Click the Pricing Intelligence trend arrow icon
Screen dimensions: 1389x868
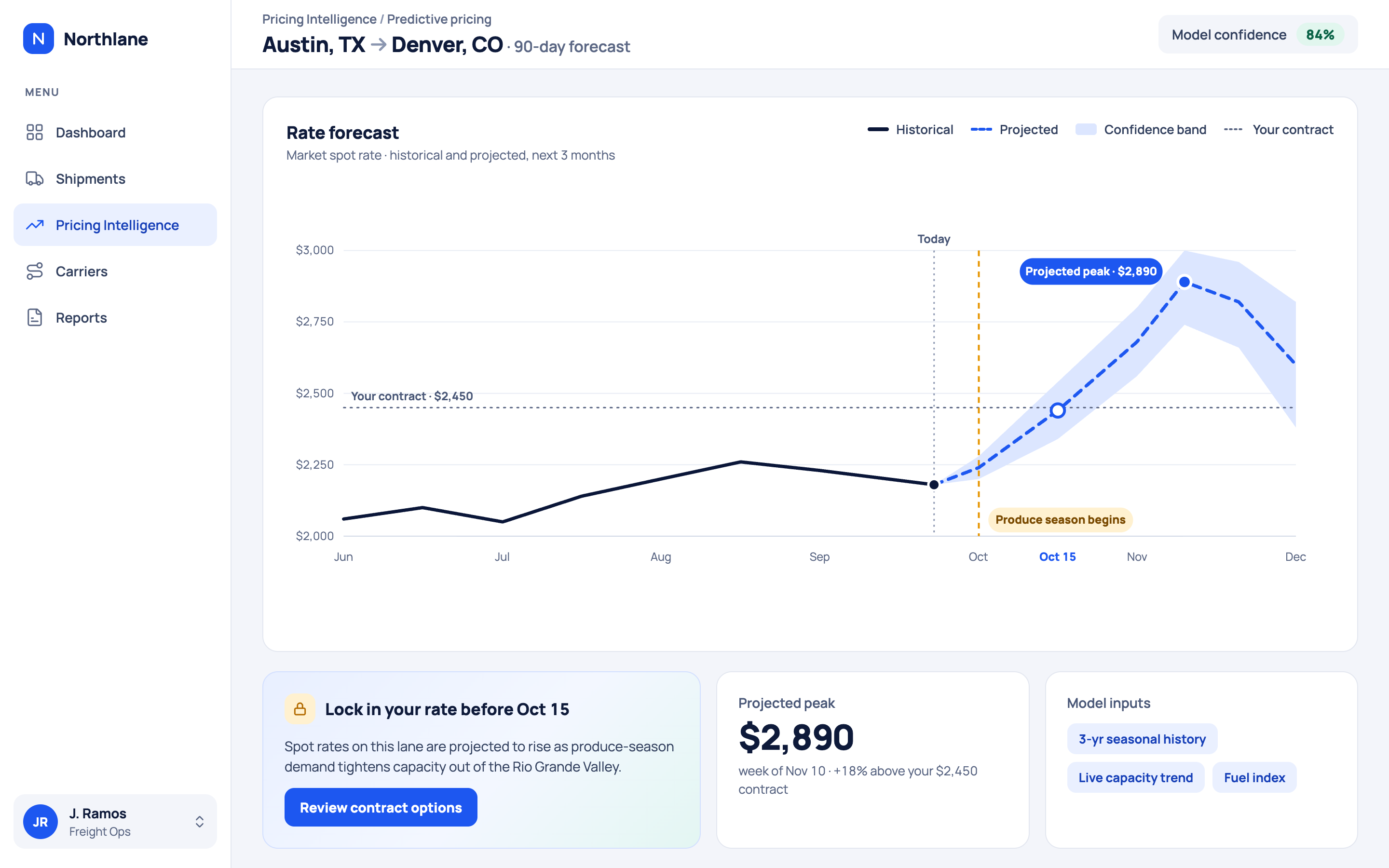[x=34, y=225]
